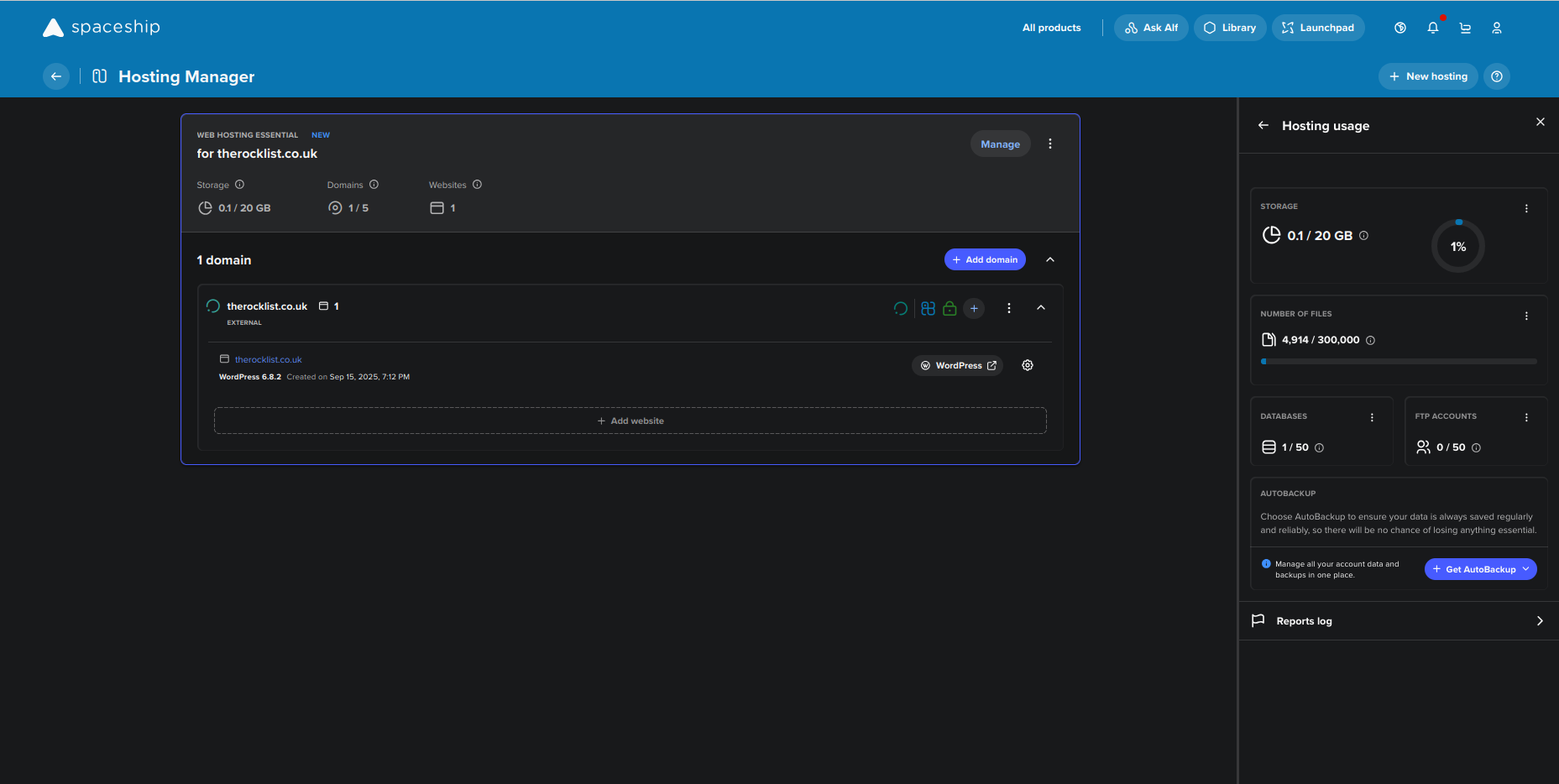Click the Add domain button
The width and height of the screenshot is (1559, 784).
point(985,259)
